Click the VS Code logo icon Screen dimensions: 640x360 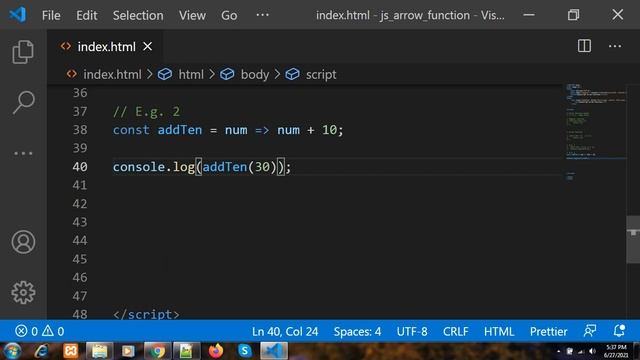coord(18,15)
